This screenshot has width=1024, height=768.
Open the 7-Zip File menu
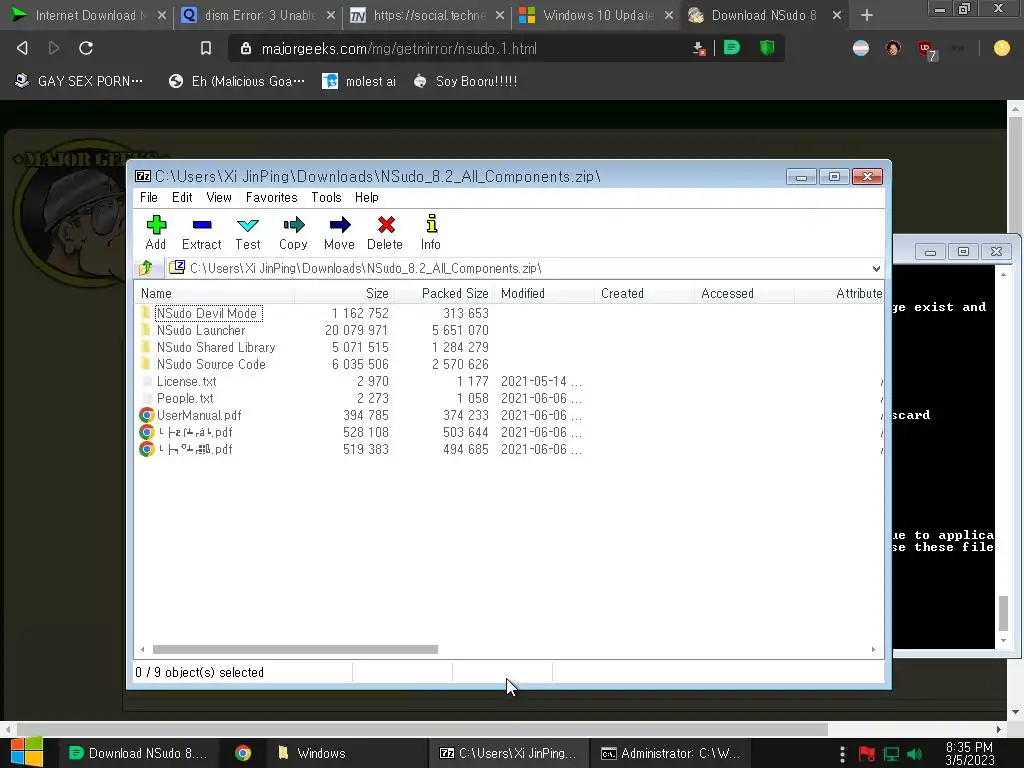coord(149,197)
